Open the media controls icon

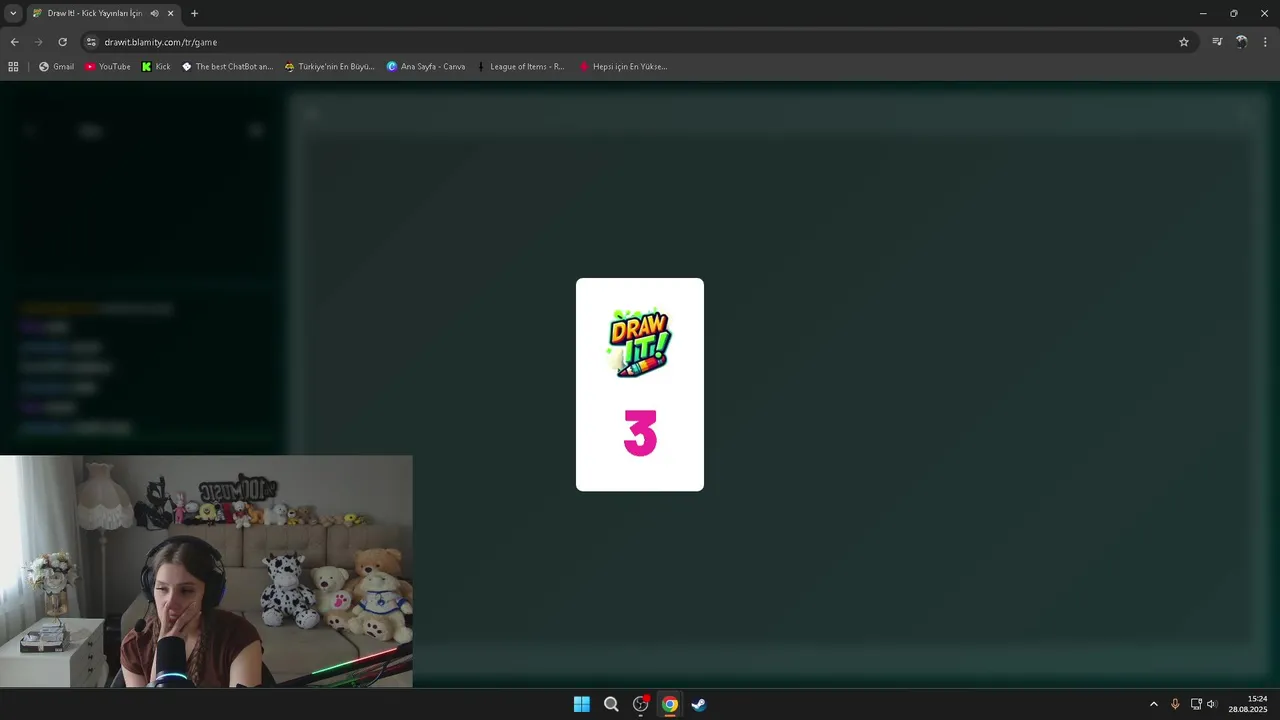coord(1217,42)
